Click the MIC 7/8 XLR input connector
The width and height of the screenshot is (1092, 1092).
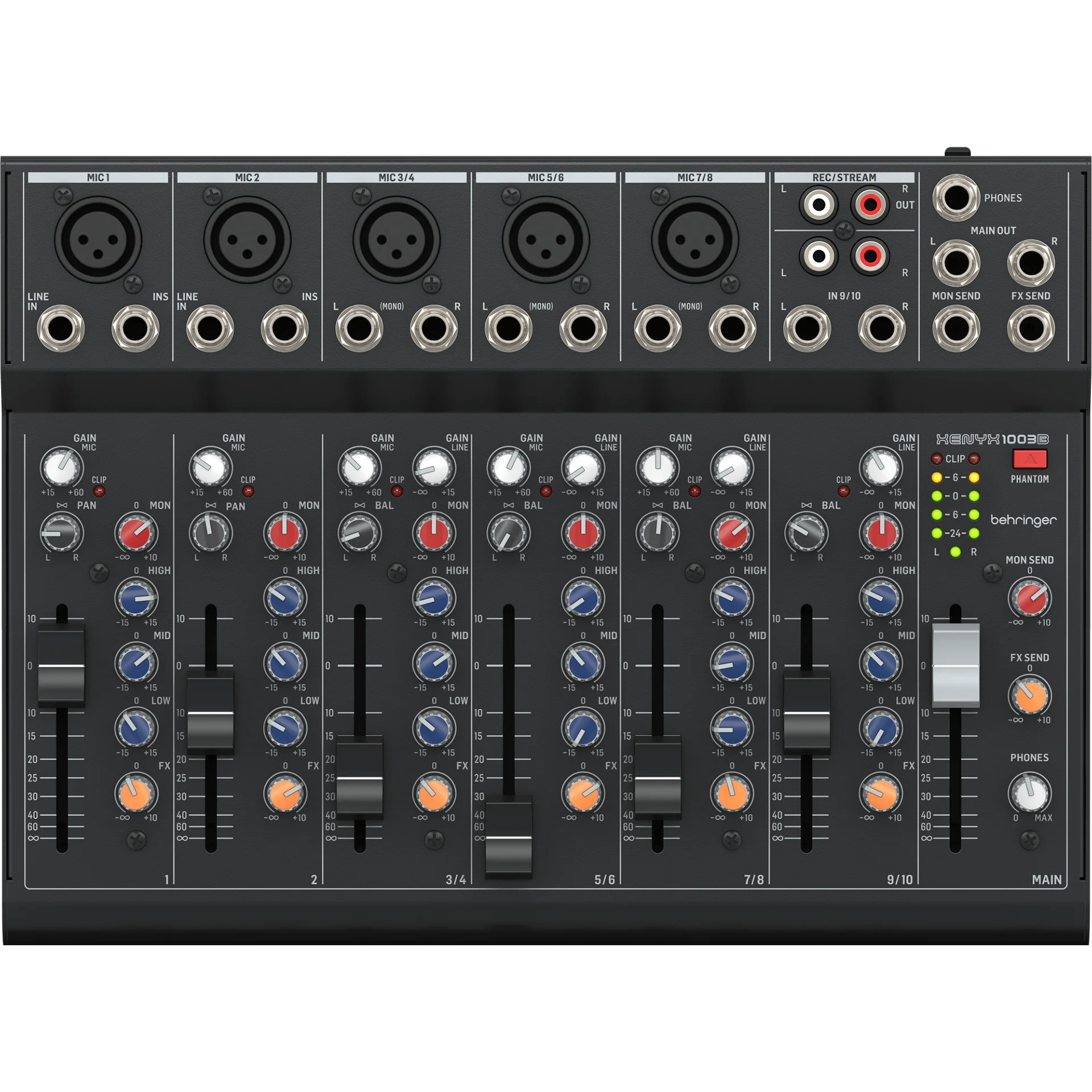click(695, 239)
